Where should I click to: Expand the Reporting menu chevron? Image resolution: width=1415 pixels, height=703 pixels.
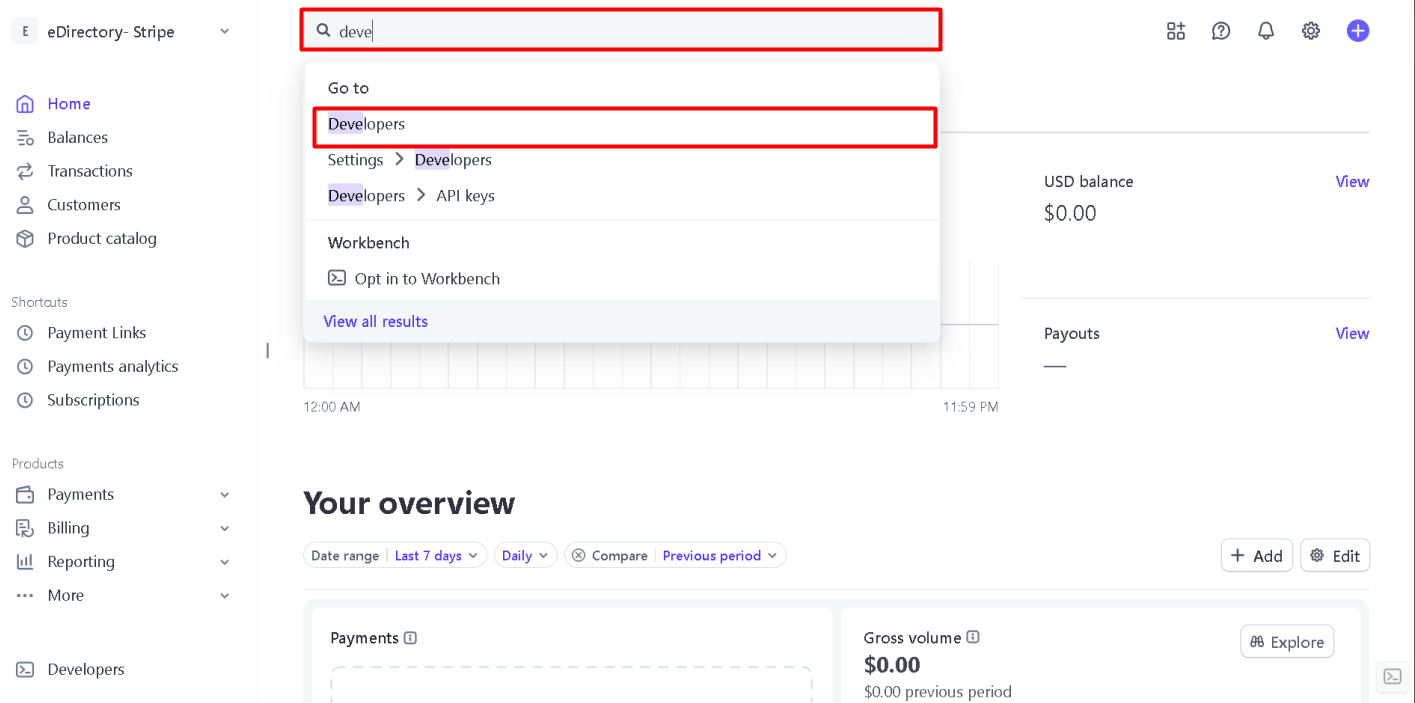click(x=225, y=562)
